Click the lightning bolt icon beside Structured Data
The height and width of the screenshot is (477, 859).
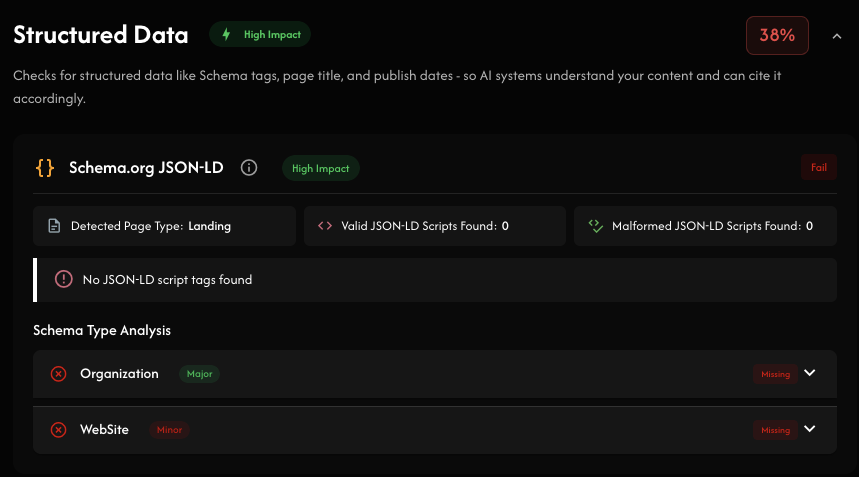click(x=226, y=35)
